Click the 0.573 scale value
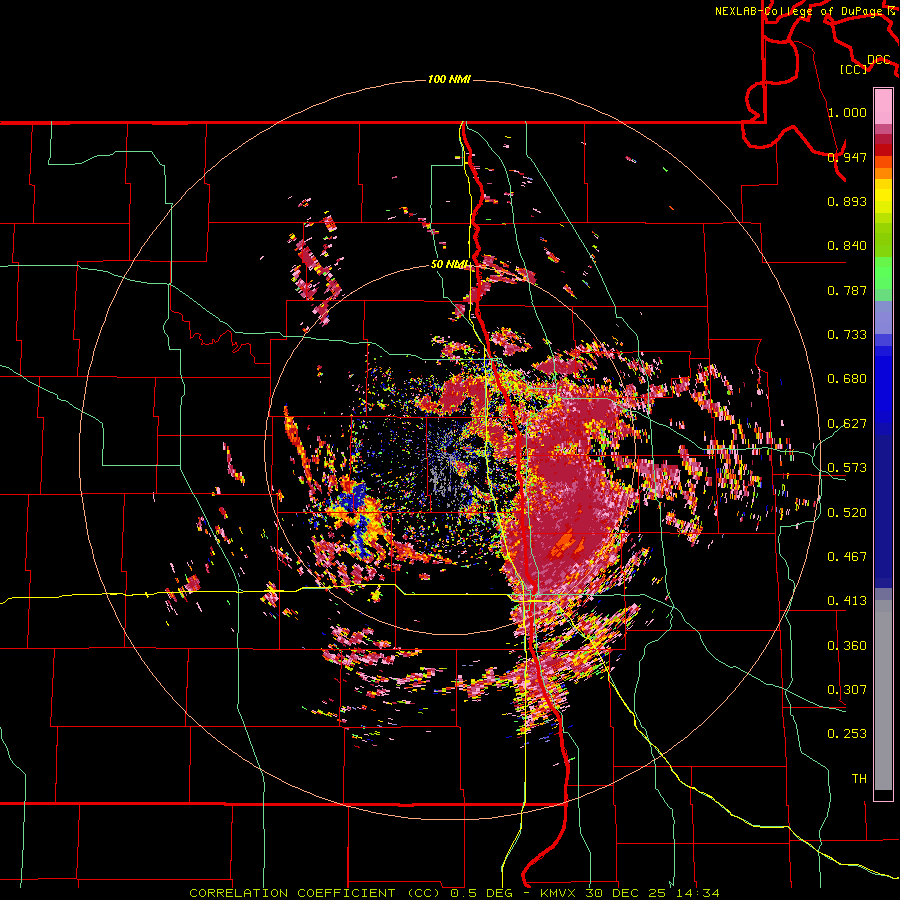Viewport: 900px width, 900px height. [847, 468]
